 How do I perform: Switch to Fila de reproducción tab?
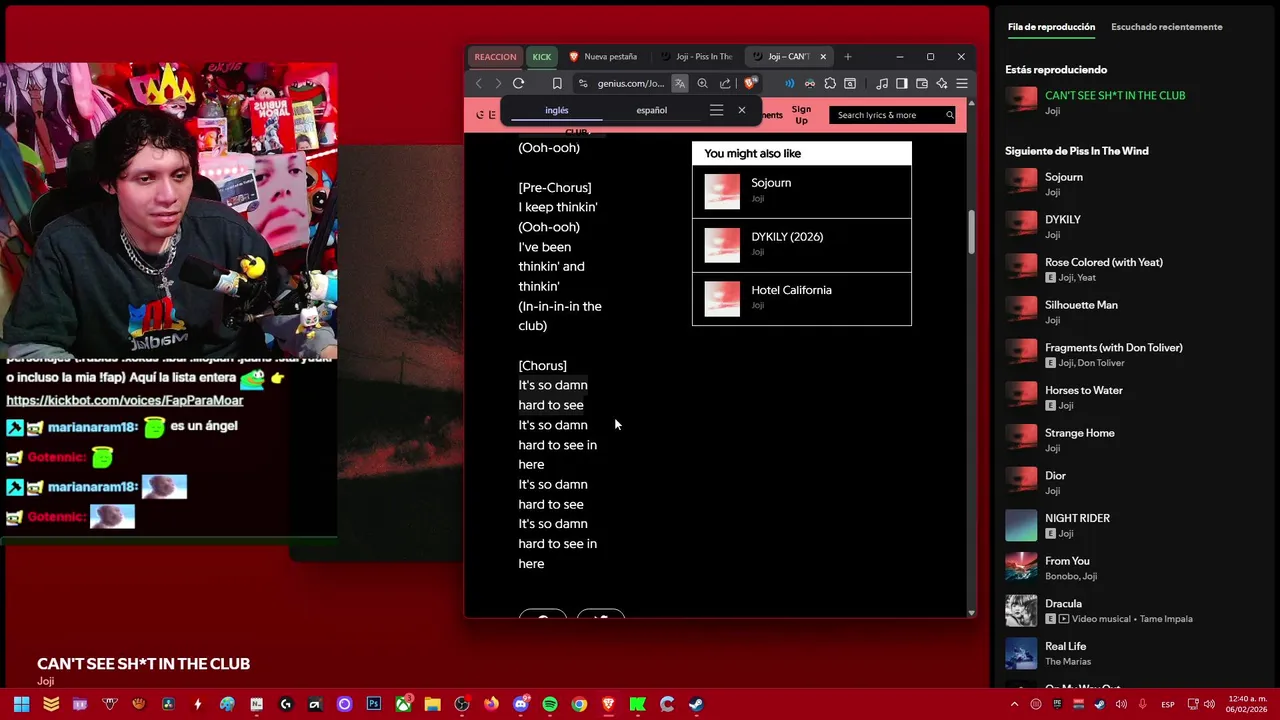click(1051, 27)
